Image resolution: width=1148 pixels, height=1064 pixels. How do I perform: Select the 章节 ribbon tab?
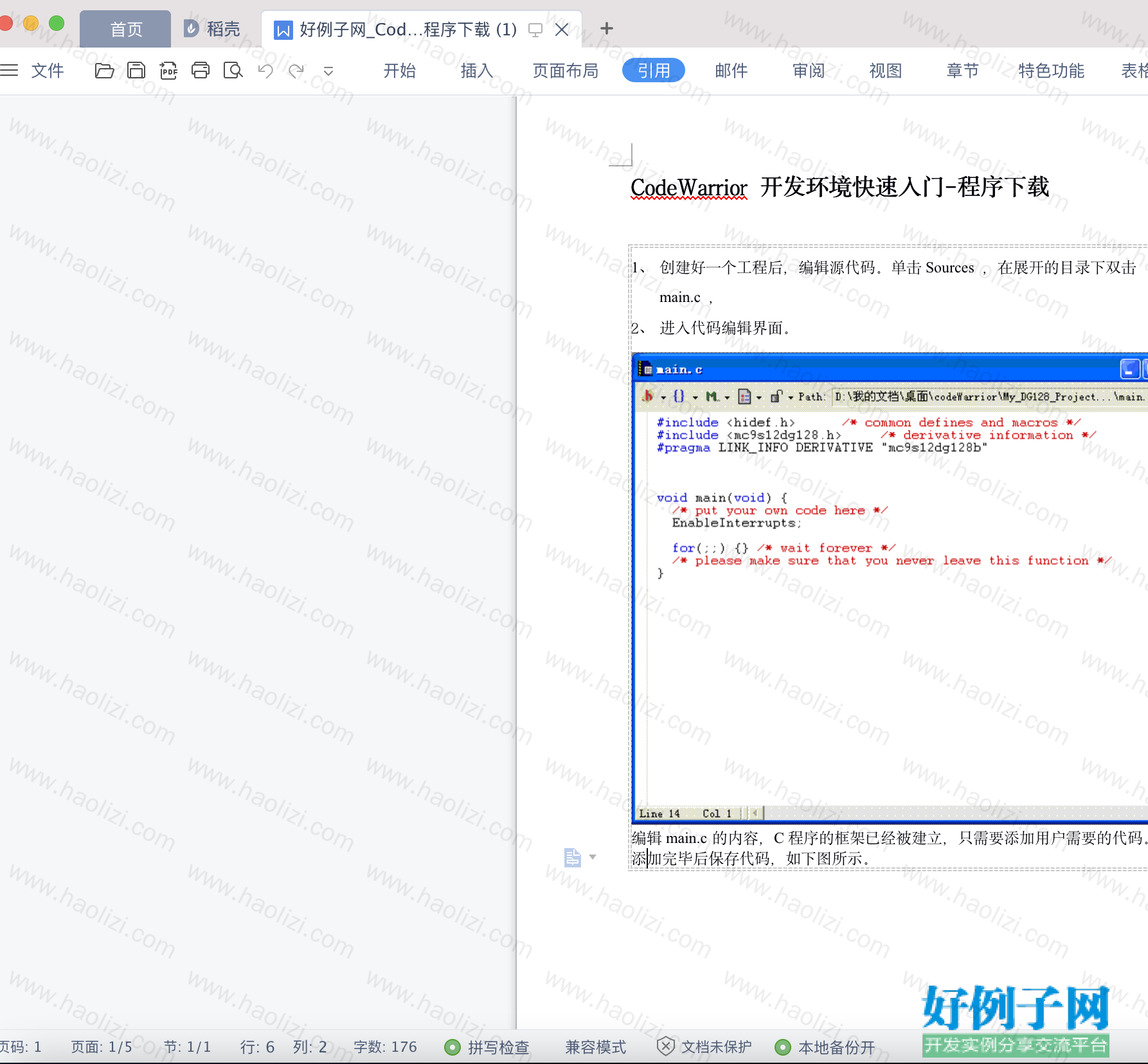tap(963, 71)
